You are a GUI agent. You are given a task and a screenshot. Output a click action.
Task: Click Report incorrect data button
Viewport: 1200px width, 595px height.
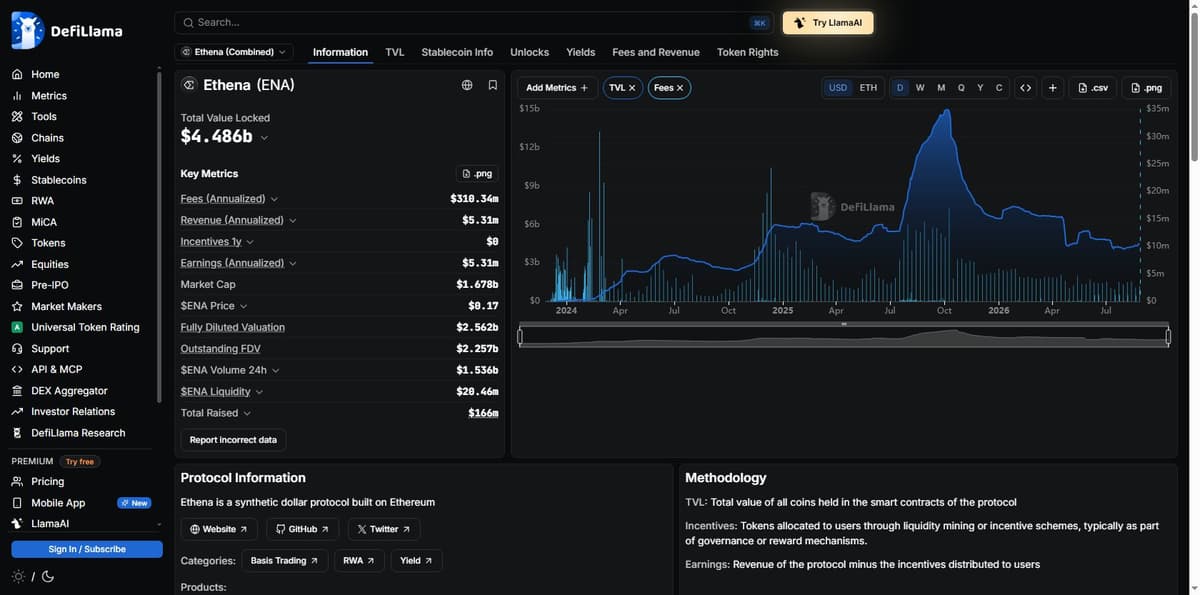[233, 440]
